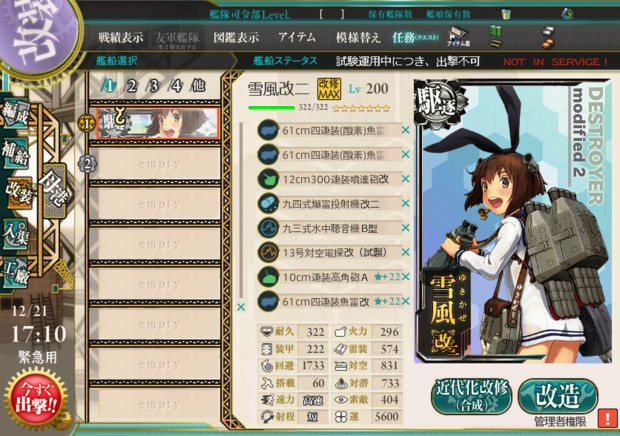Click the 近代化改修 modernization button
Viewport: 620px width, 436px height.
[x=471, y=396]
